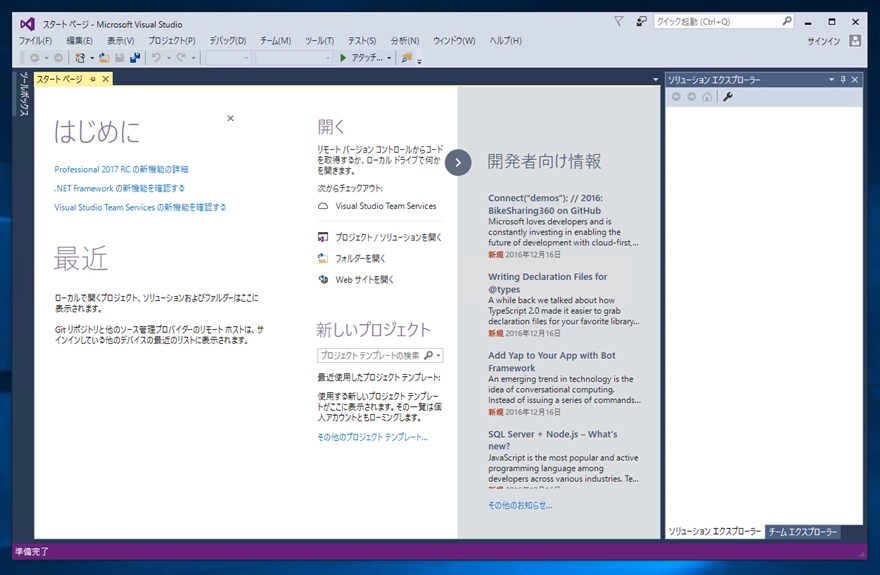The image size is (880, 575).
Task: Click the notifications flag icon
Action: click(618, 21)
